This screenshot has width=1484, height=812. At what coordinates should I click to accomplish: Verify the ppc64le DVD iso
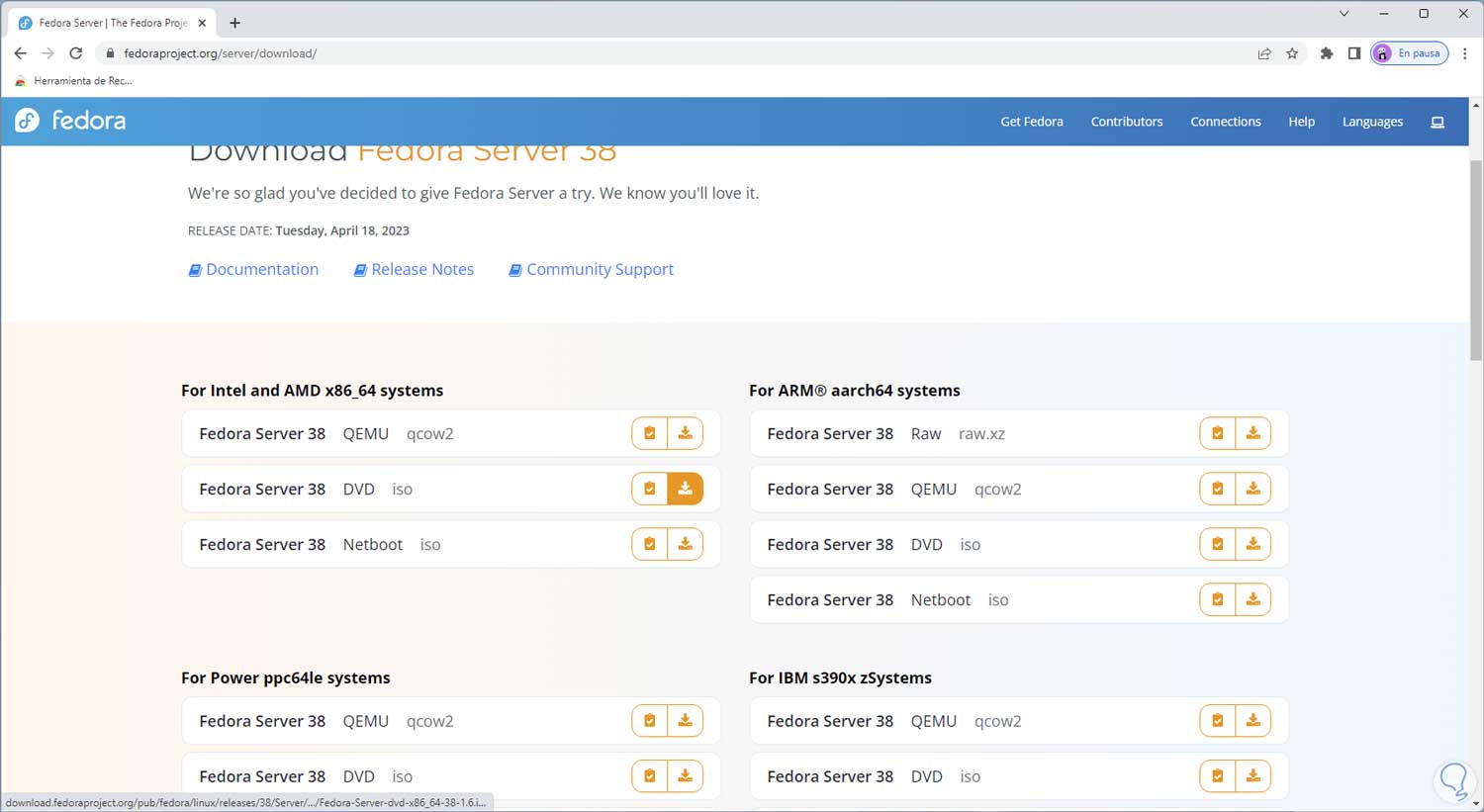(650, 776)
